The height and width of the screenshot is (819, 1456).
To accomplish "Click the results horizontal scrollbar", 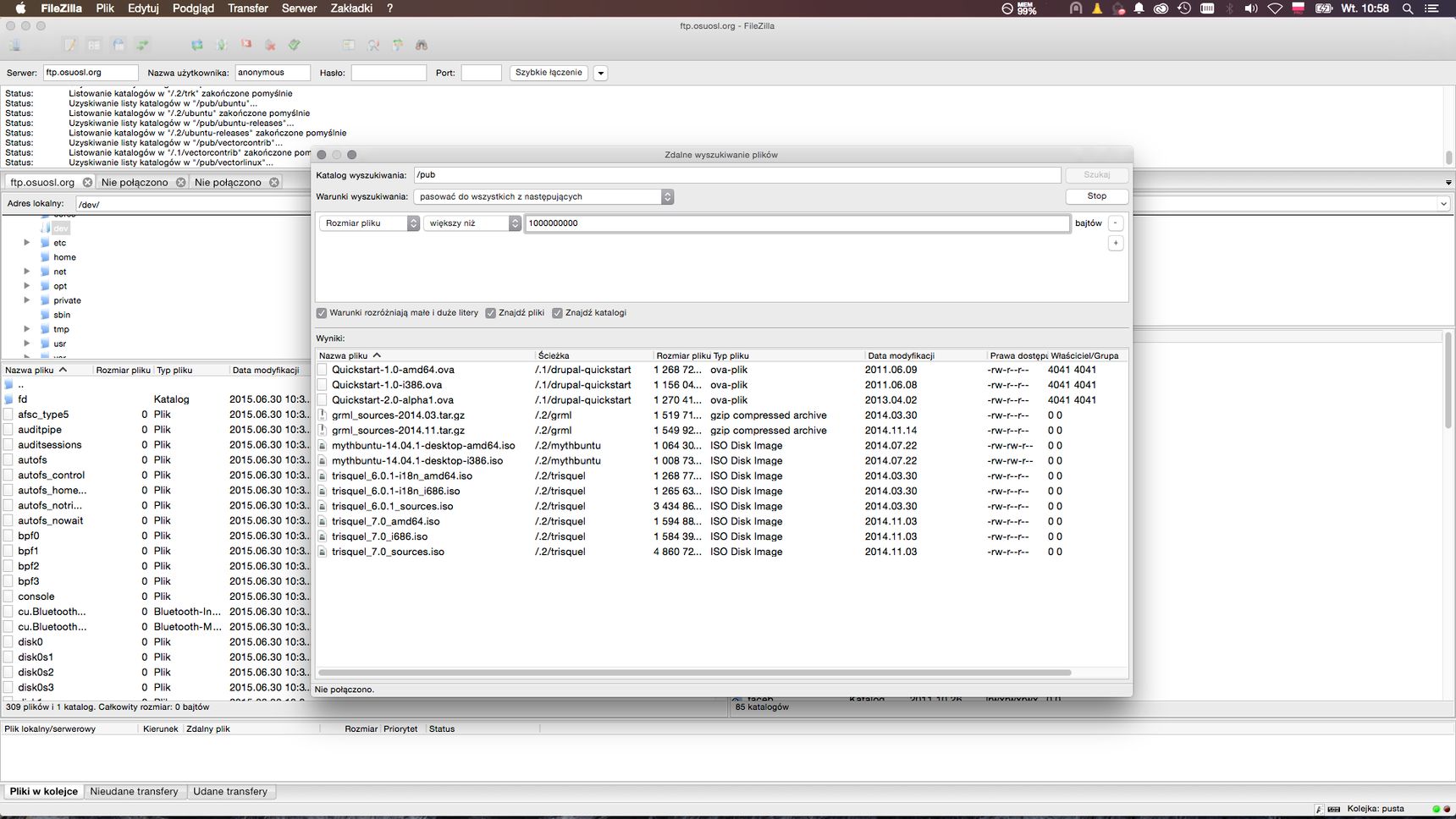I will click(694, 673).
